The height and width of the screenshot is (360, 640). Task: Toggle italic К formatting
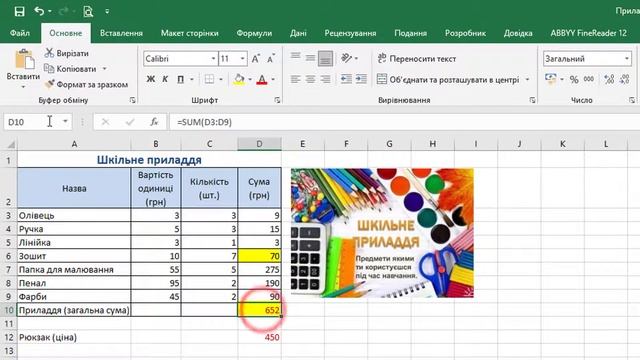[165, 79]
